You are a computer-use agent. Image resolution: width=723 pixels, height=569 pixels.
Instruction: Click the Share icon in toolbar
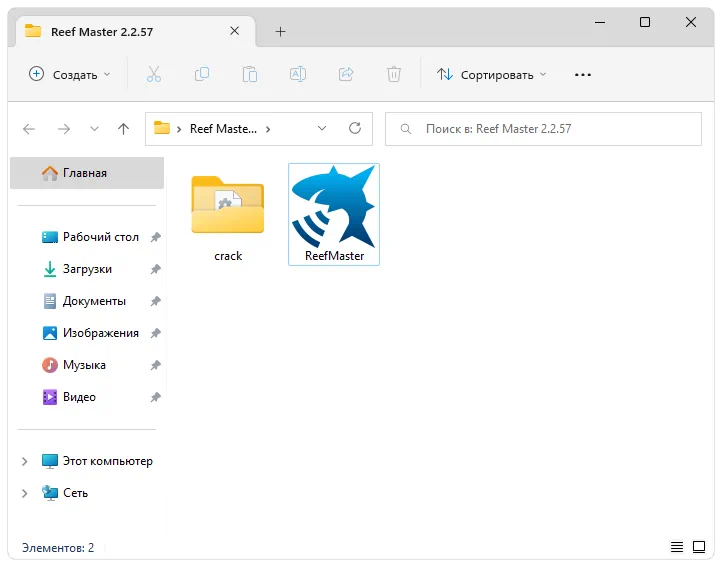point(345,74)
